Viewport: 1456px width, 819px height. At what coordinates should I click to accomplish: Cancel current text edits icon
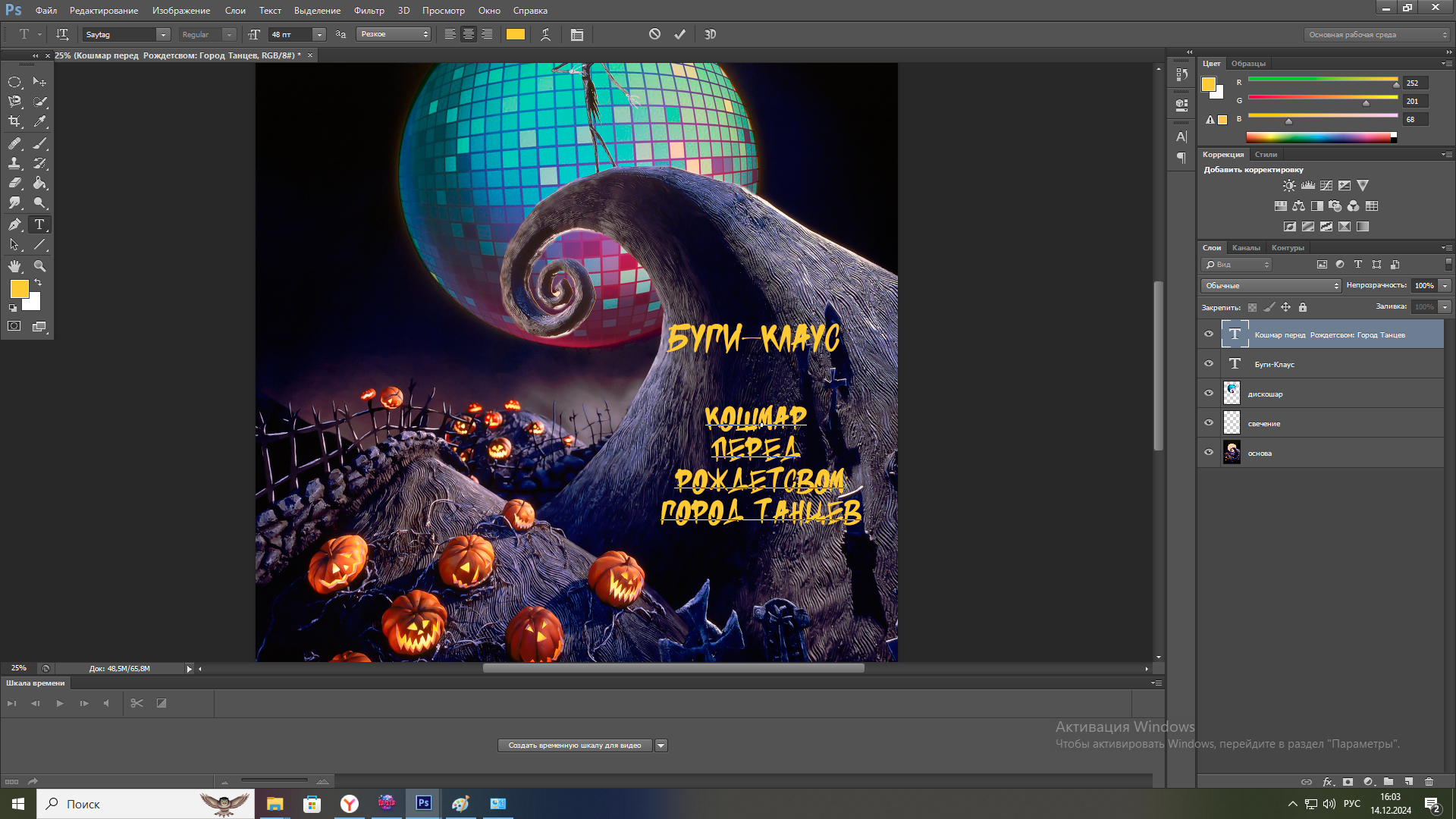coord(654,34)
